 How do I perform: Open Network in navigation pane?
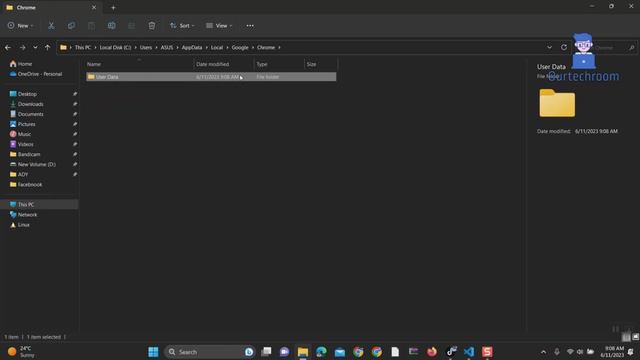click(x=23, y=215)
